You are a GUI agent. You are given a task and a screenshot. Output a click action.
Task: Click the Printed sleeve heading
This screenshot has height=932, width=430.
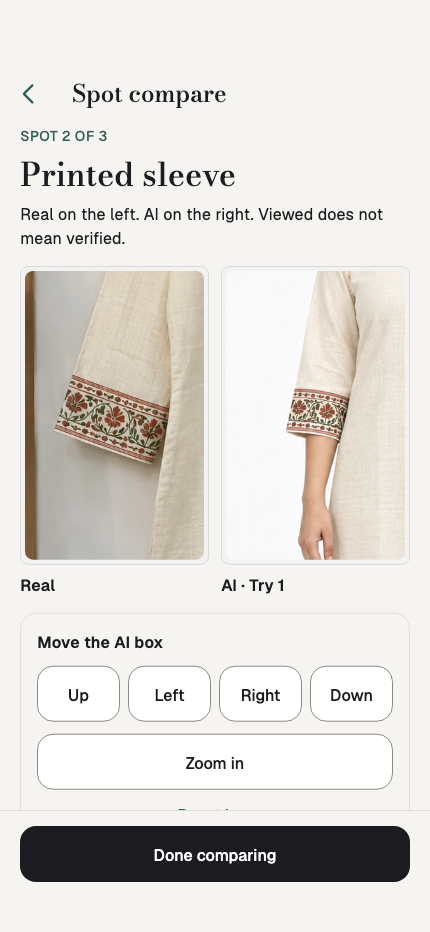(128, 175)
